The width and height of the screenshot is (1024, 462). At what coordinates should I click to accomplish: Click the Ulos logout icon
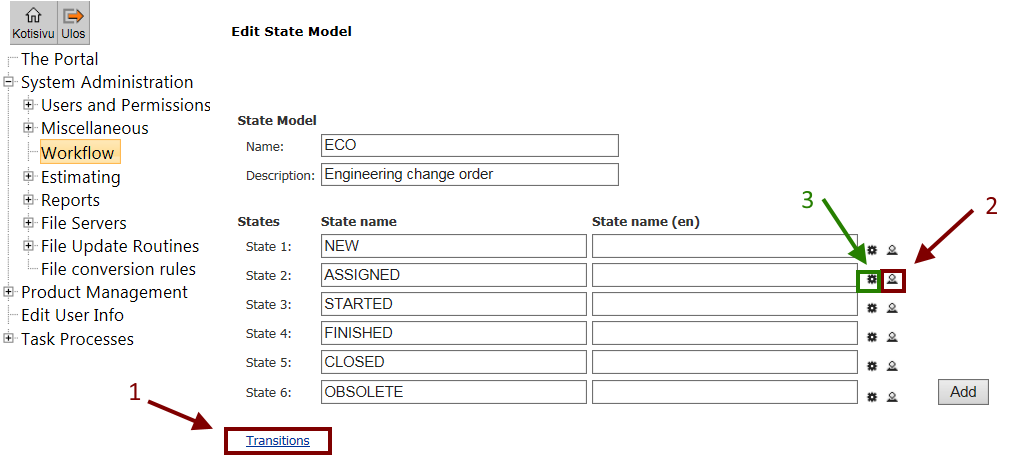(74, 22)
